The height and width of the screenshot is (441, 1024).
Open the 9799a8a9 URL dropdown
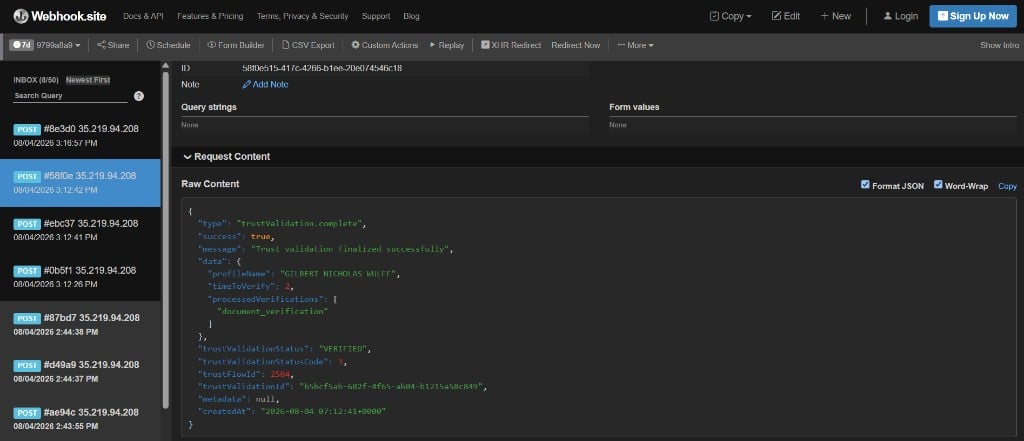[59, 45]
